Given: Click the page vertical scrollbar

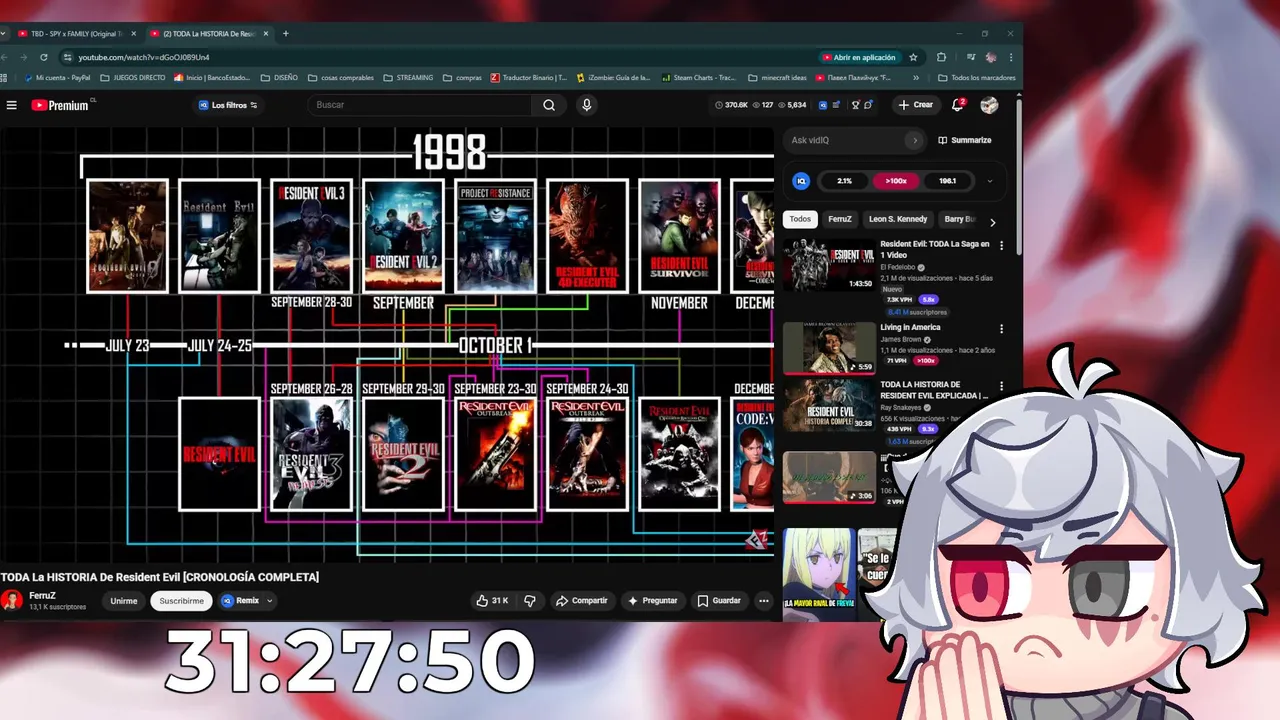Looking at the screenshot, I should (1018, 175).
